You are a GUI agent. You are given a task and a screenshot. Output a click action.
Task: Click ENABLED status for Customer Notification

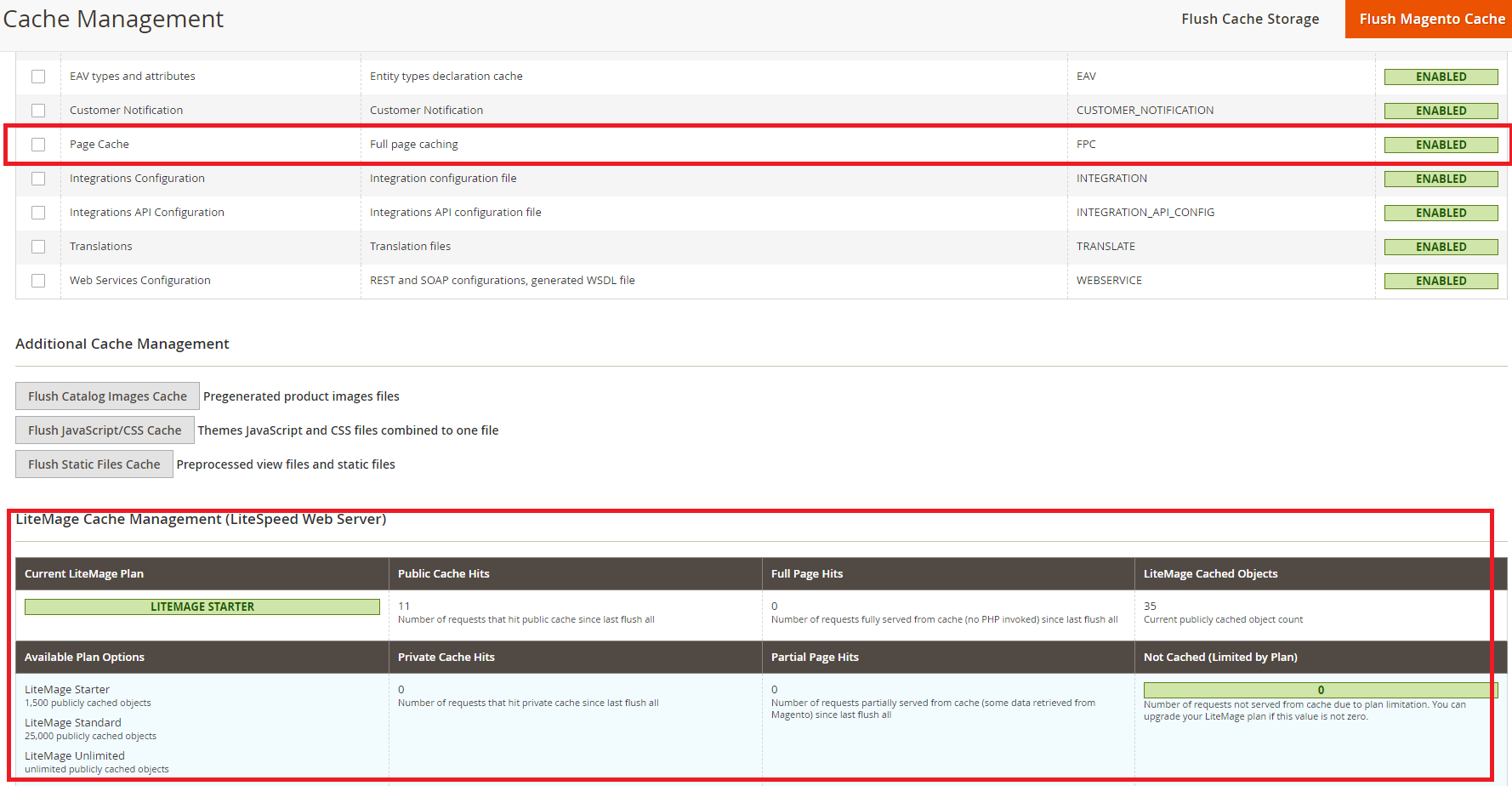click(x=1441, y=111)
